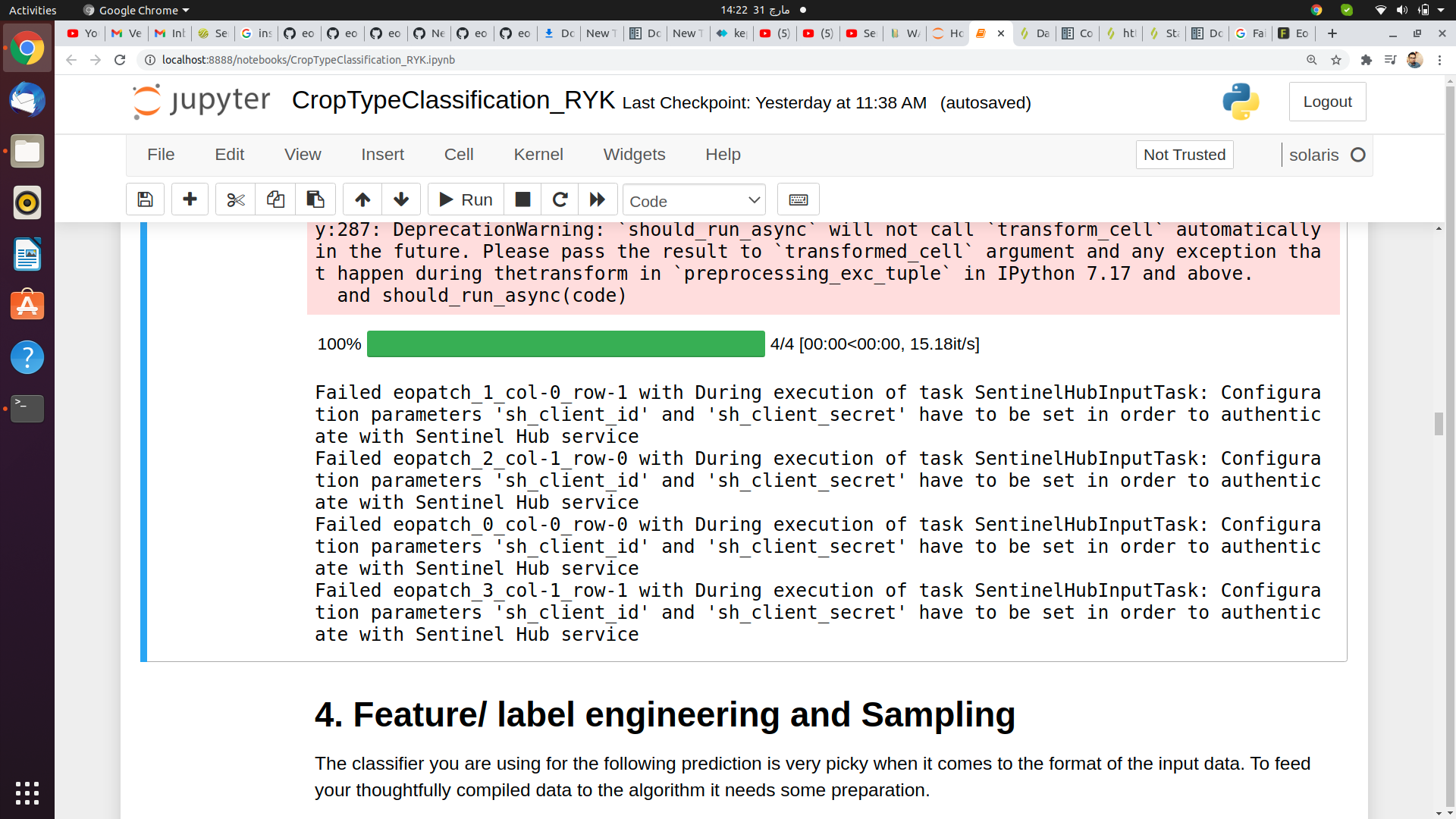This screenshot has height=819, width=1456.
Task: Interrupt the kernel with the stop icon
Action: [522, 199]
